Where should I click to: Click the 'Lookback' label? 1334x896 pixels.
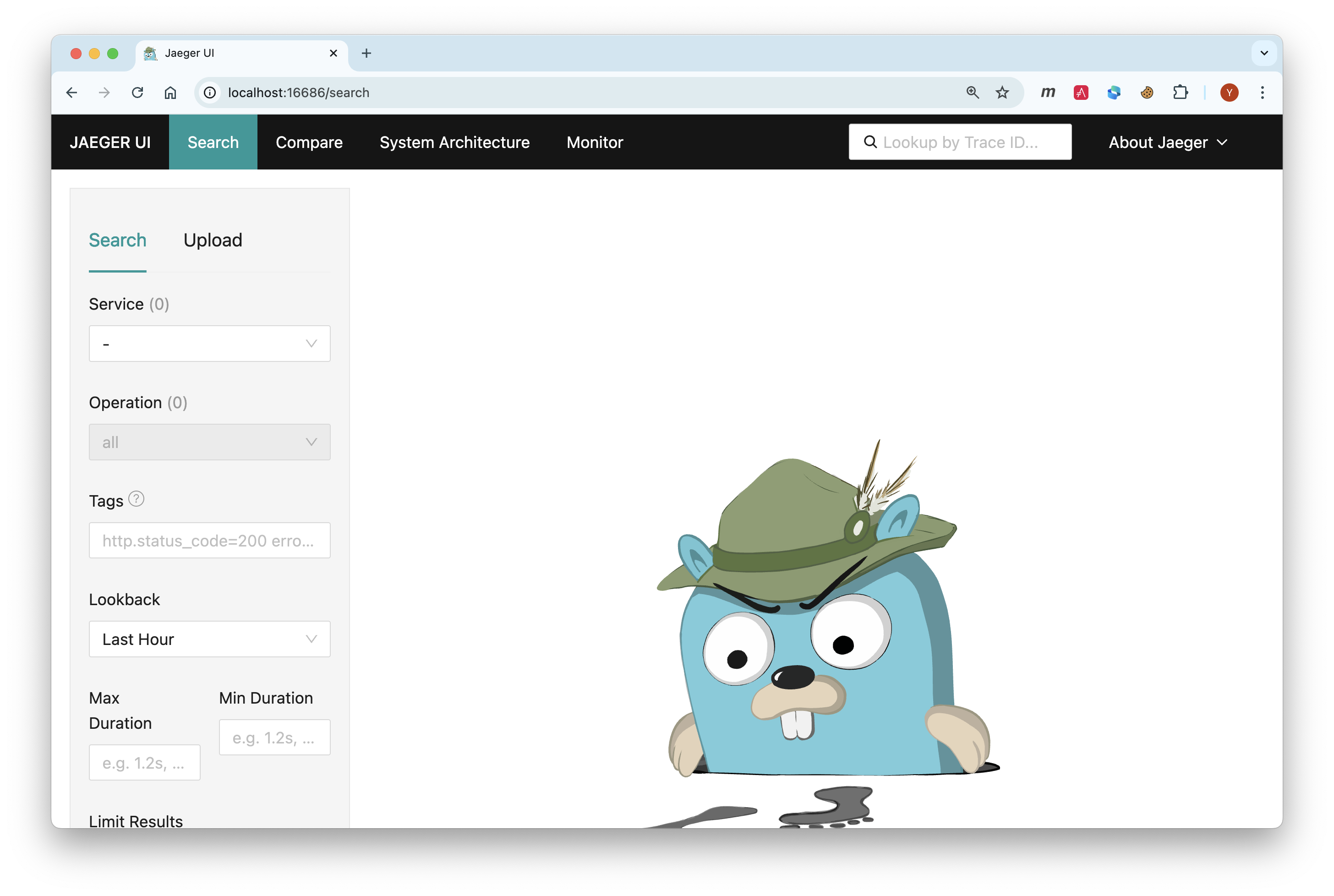(125, 600)
